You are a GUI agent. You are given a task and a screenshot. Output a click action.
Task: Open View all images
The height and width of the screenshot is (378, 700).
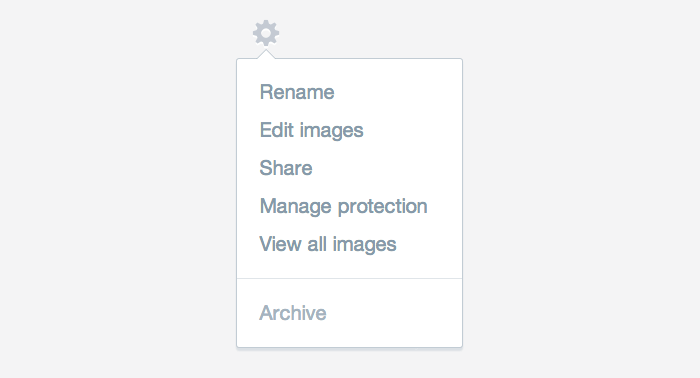(328, 244)
